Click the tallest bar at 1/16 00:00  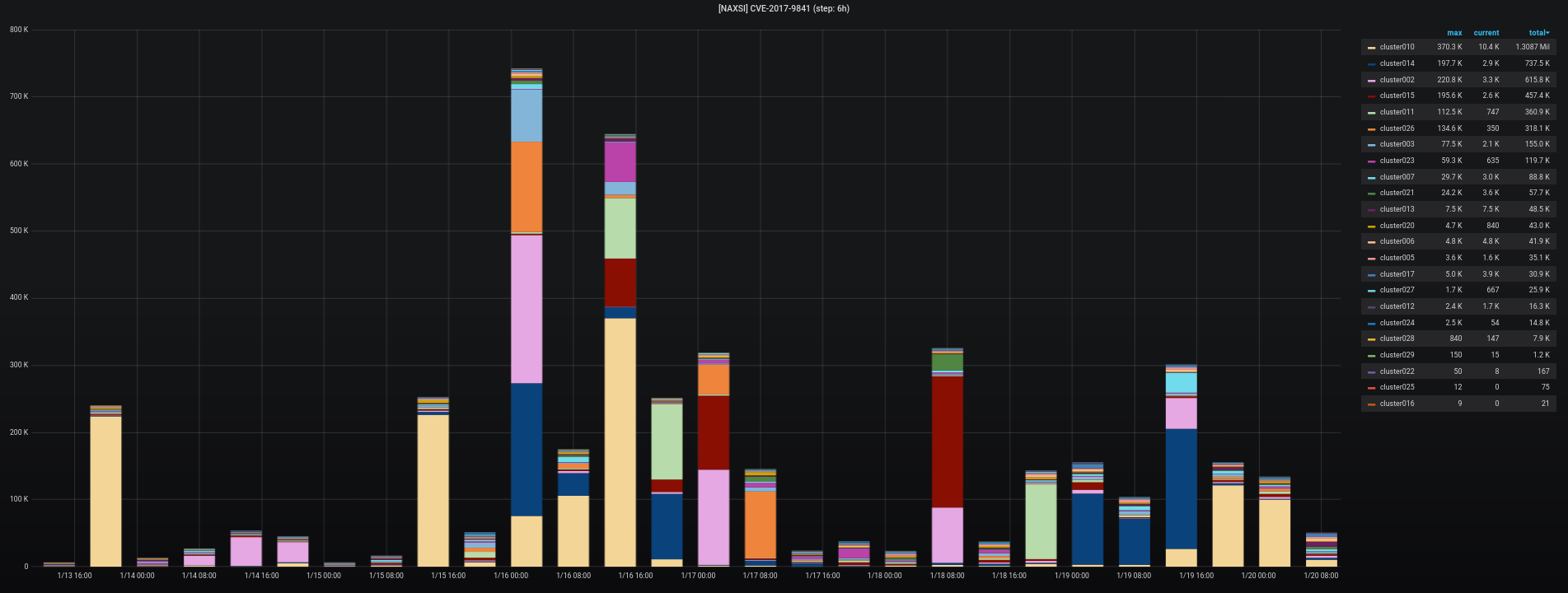click(x=527, y=329)
